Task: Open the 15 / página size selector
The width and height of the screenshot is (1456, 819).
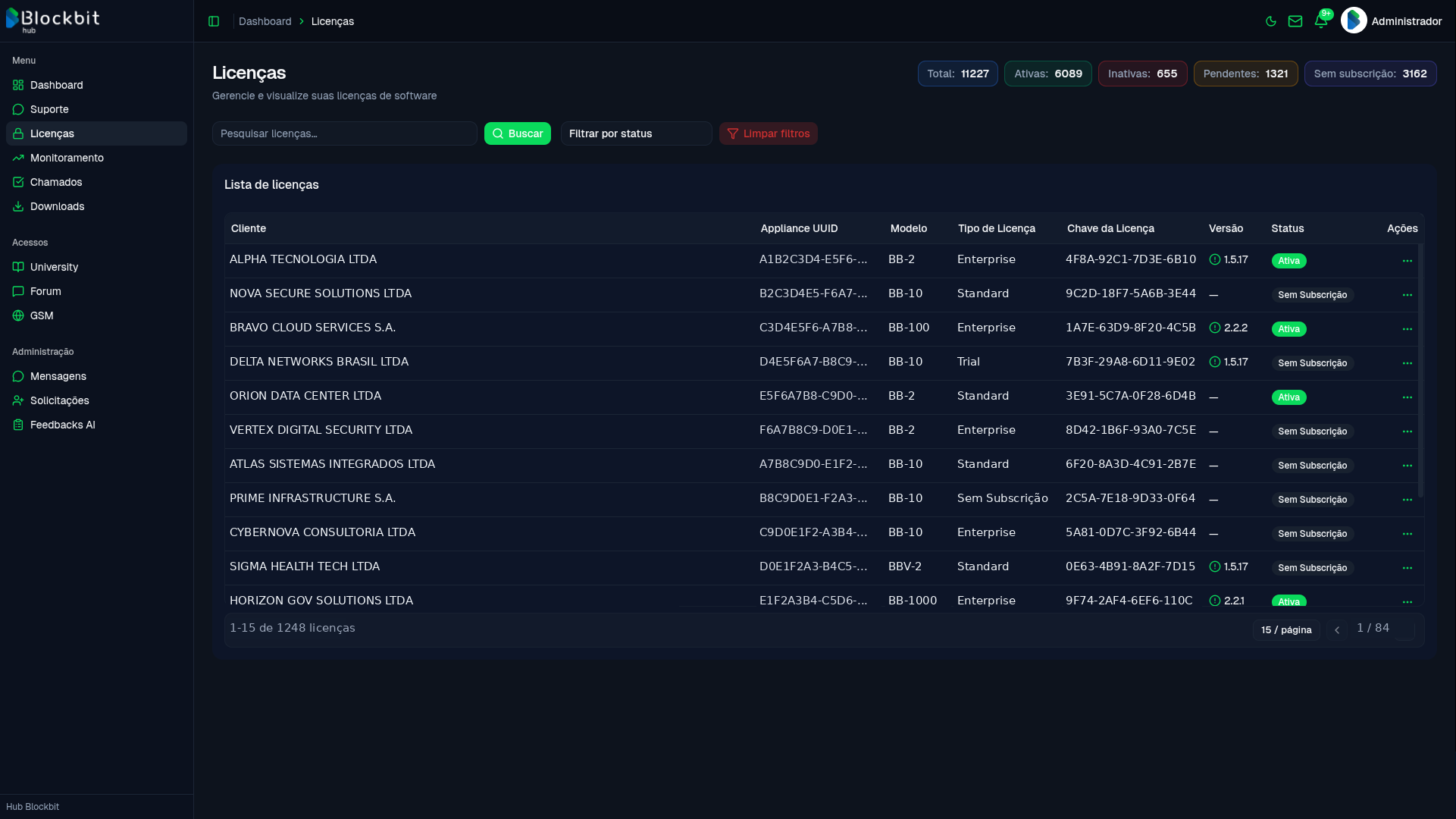Action: tap(1286, 630)
